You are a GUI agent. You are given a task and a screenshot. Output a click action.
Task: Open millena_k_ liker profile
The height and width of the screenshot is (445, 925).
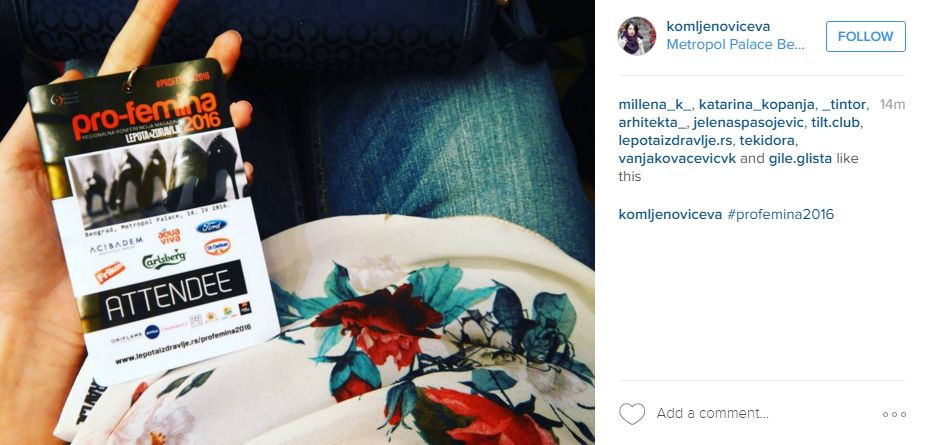[x=655, y=105]
